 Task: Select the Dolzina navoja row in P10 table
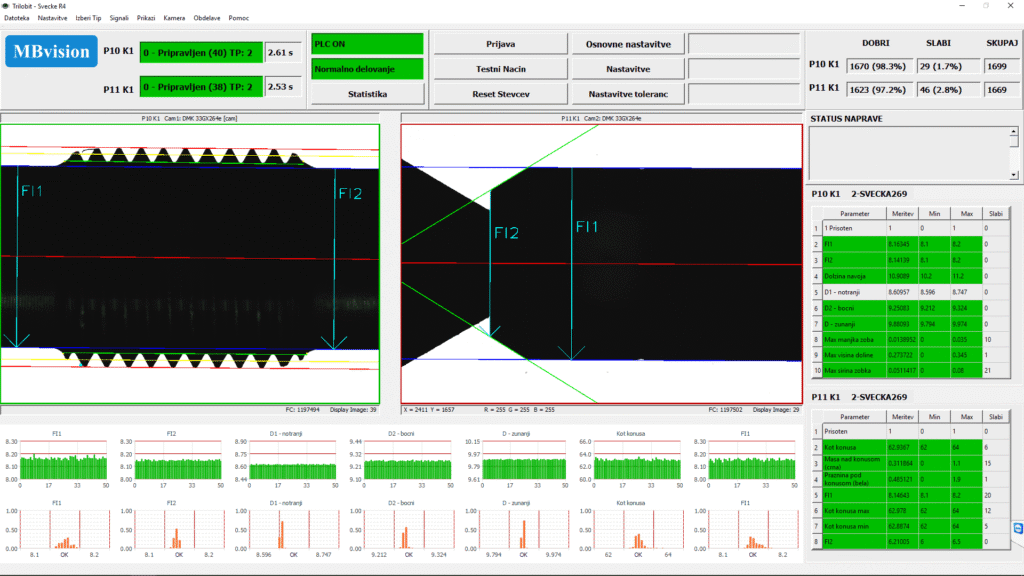(911, 276)
